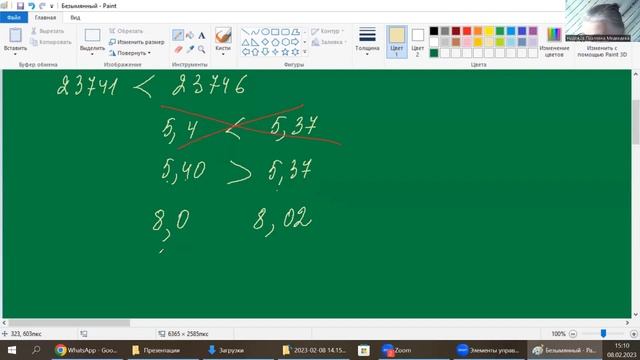The image size is (640, 360).
Task: Open the Rotate dropdown menu
Action: pos(130,53)
